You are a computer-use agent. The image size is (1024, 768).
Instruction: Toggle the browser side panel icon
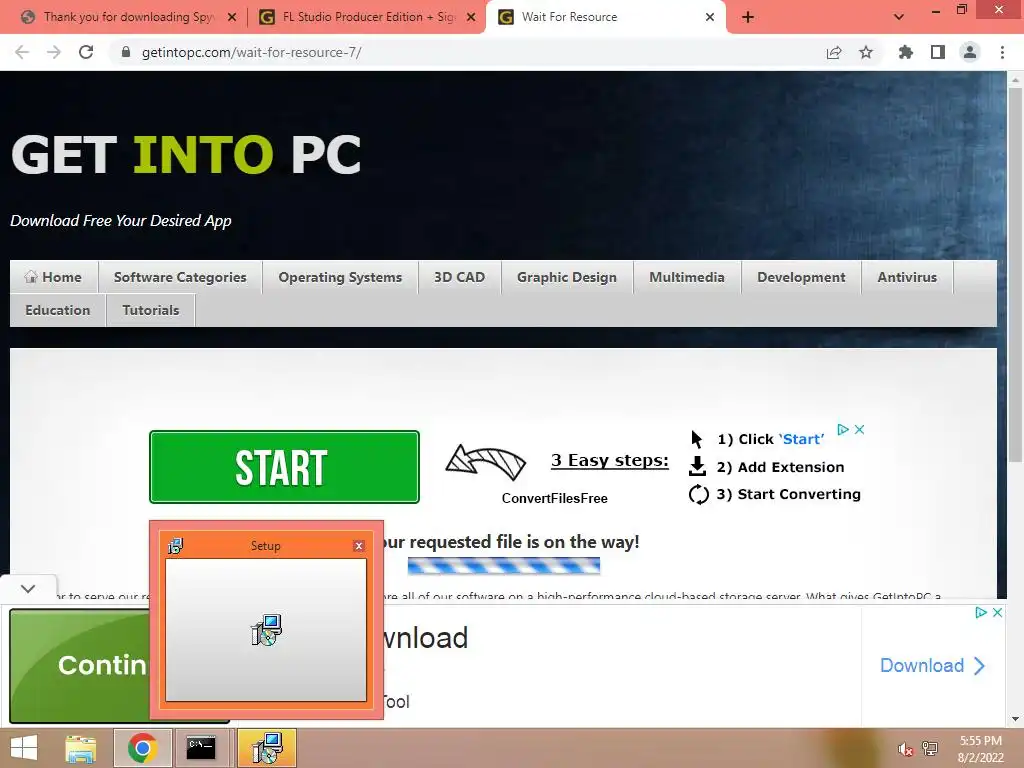pos(938,52)
